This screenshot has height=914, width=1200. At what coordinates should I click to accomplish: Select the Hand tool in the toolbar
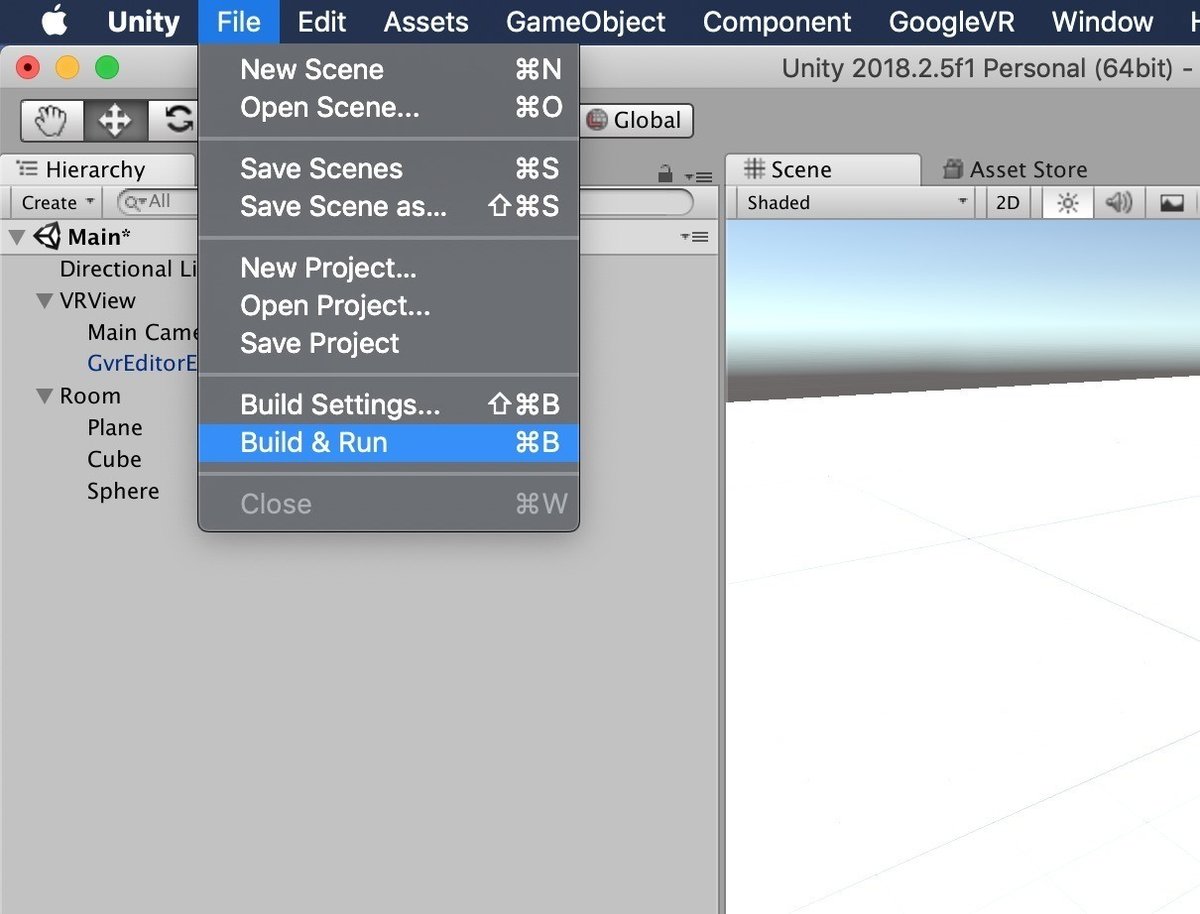click(x=52, y=121)
